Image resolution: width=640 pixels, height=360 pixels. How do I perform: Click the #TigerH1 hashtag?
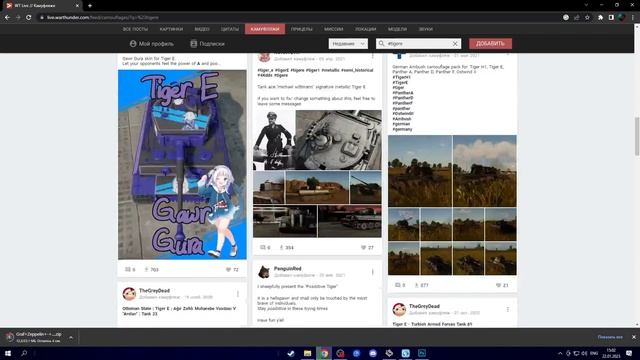[x=402, y=77]
